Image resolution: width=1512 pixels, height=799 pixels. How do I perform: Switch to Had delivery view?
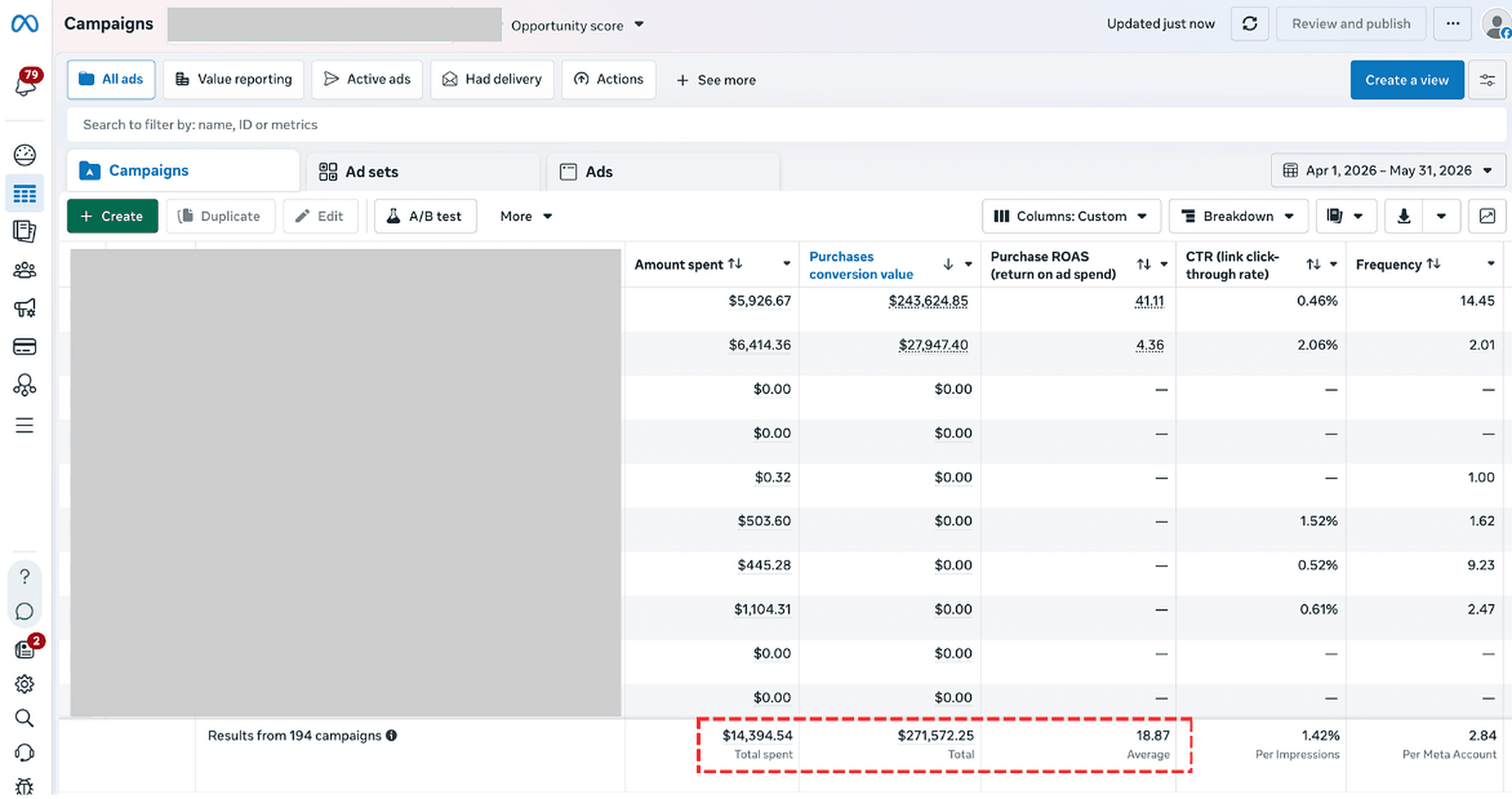click(x=492, y=79)
